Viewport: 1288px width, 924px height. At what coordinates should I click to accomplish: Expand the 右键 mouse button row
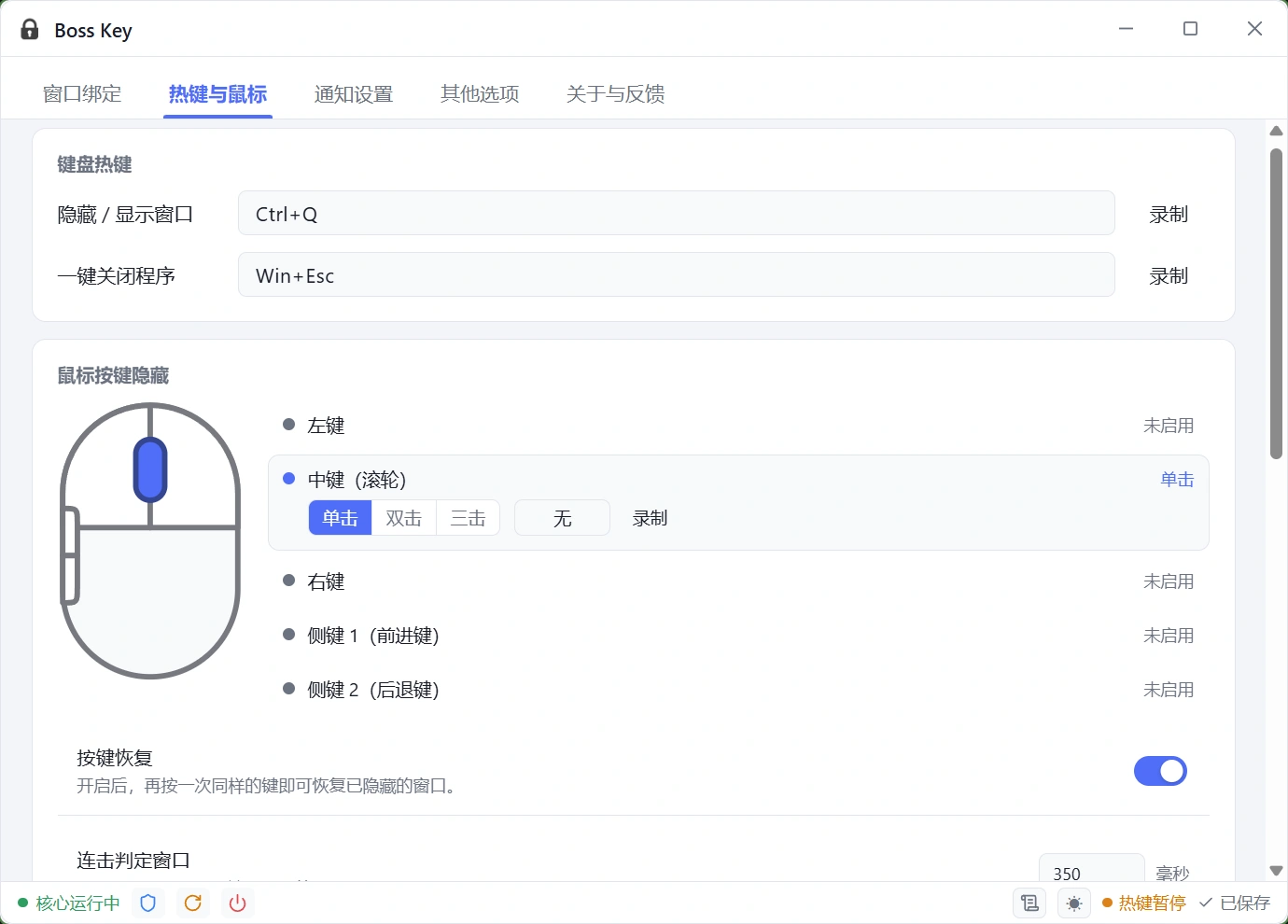tap(738, 581)
